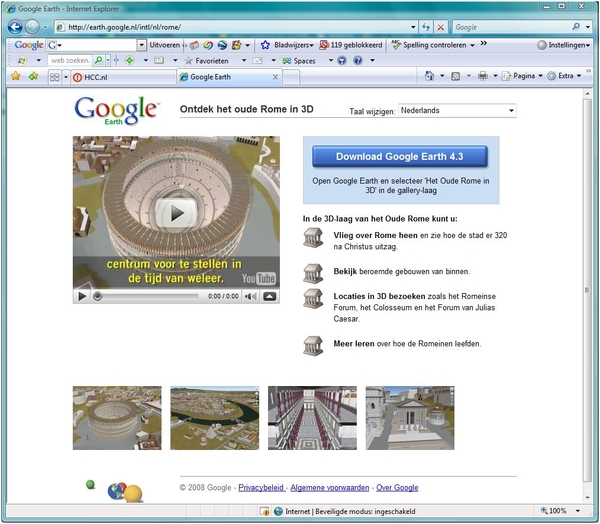
Task: Click the headphones icon in Live toolbar
Action: pos(342,60)
